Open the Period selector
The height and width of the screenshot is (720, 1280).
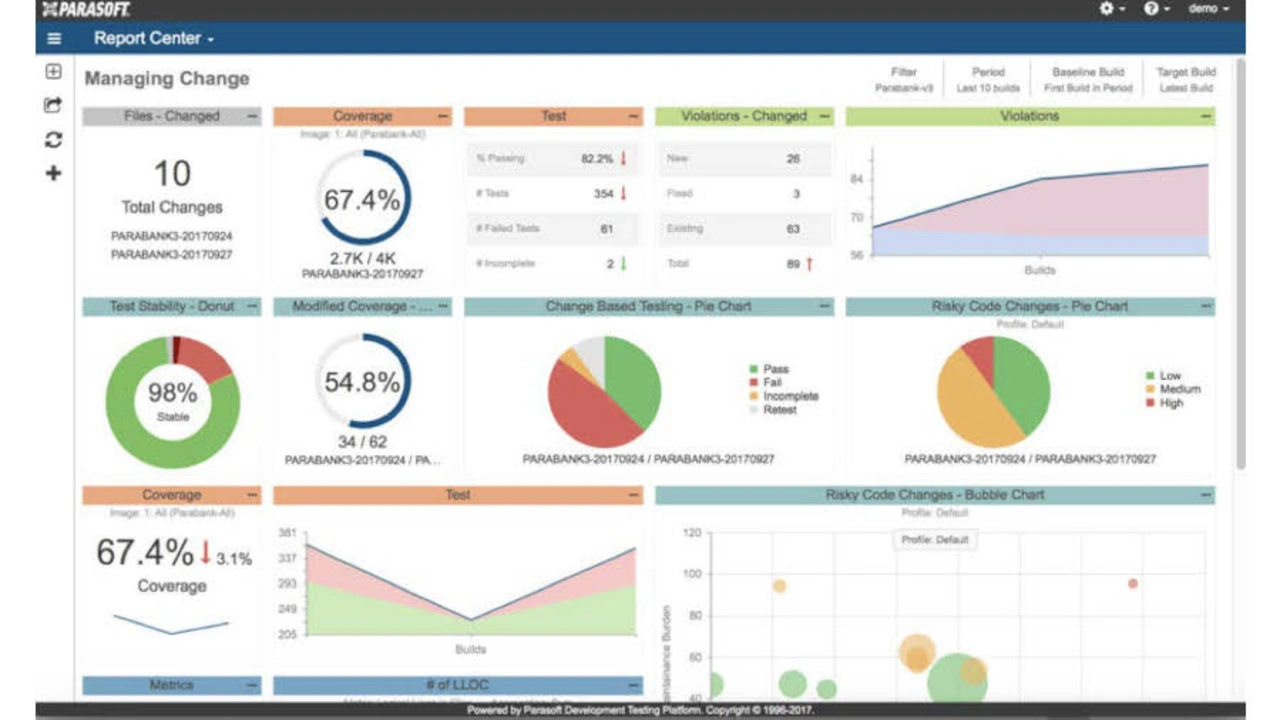pos(987,79)
